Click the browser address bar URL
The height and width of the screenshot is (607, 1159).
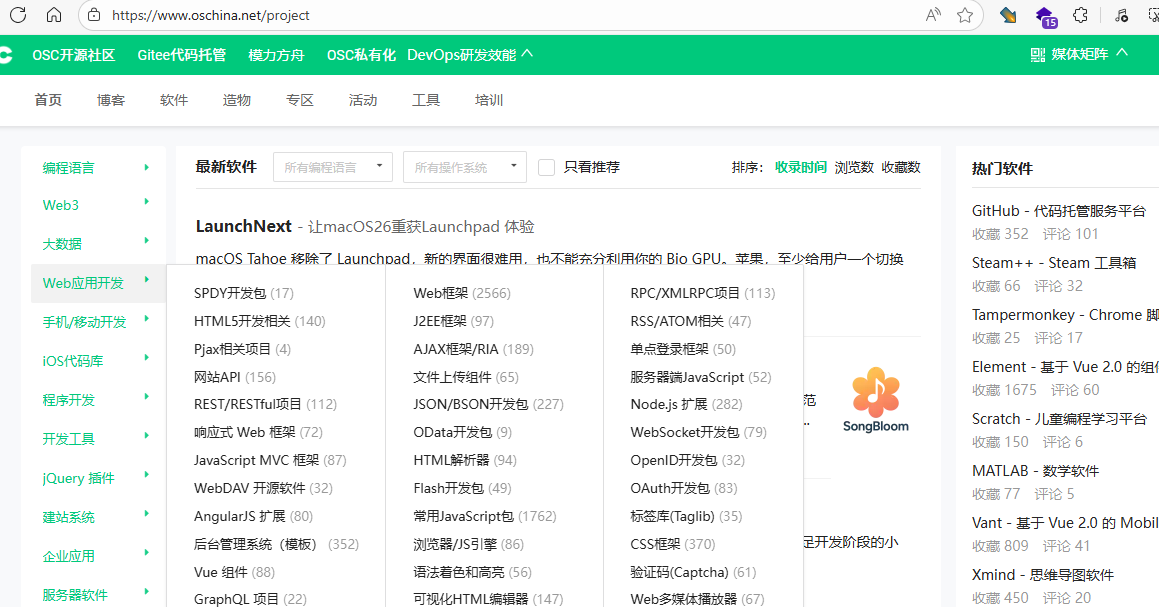pyautogui.click(x=211, y=15)
